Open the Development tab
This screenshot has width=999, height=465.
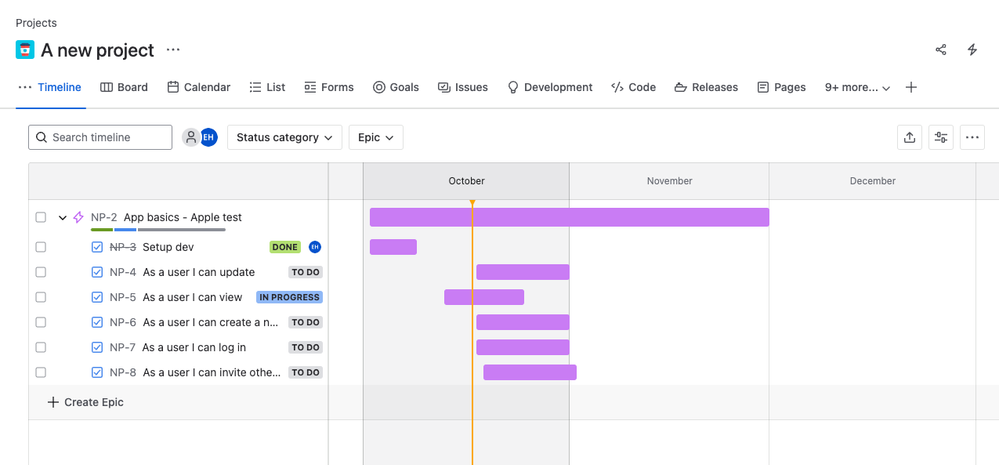pos(549,87)
